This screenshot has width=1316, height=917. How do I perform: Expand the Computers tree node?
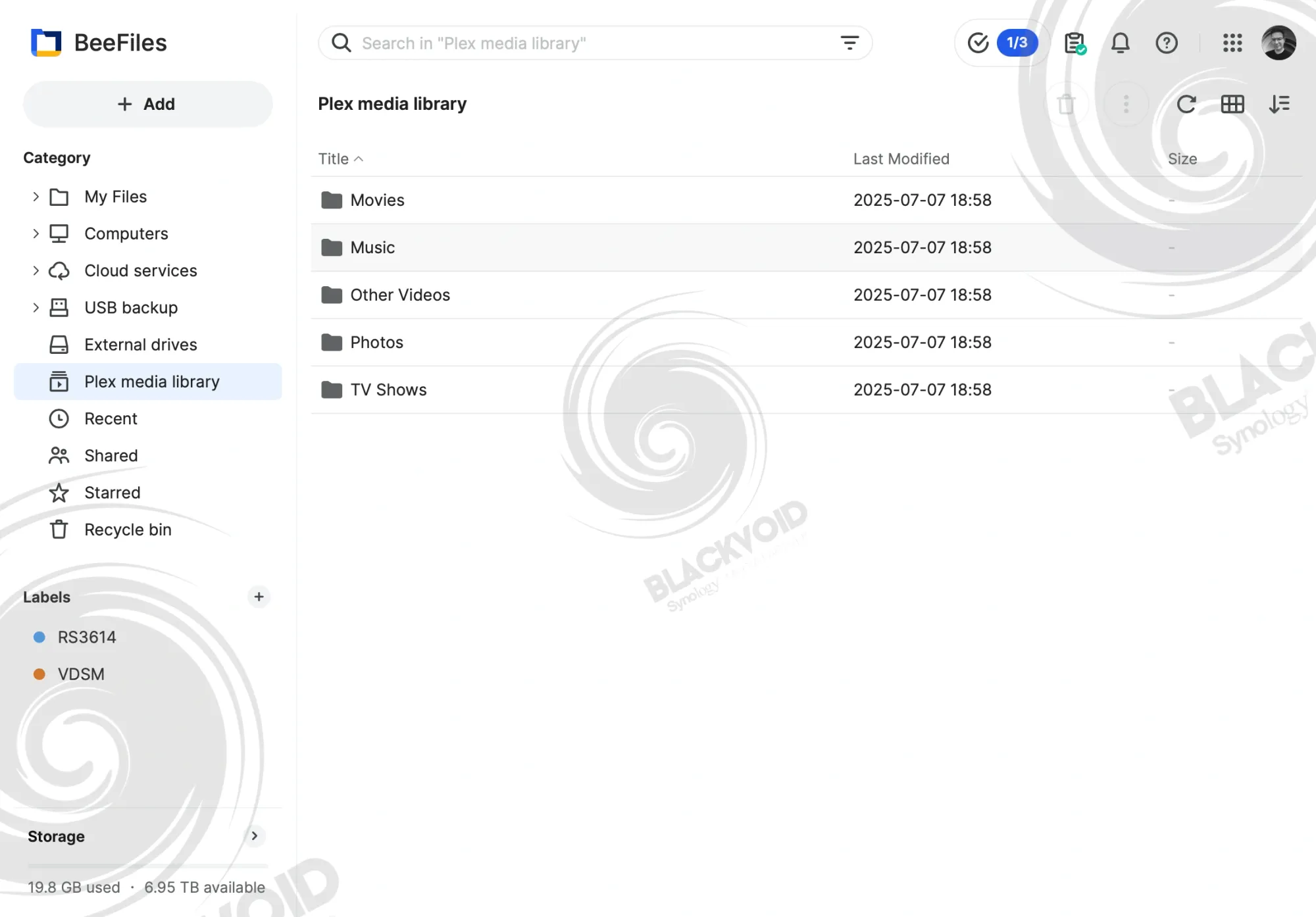coord(36,234)
